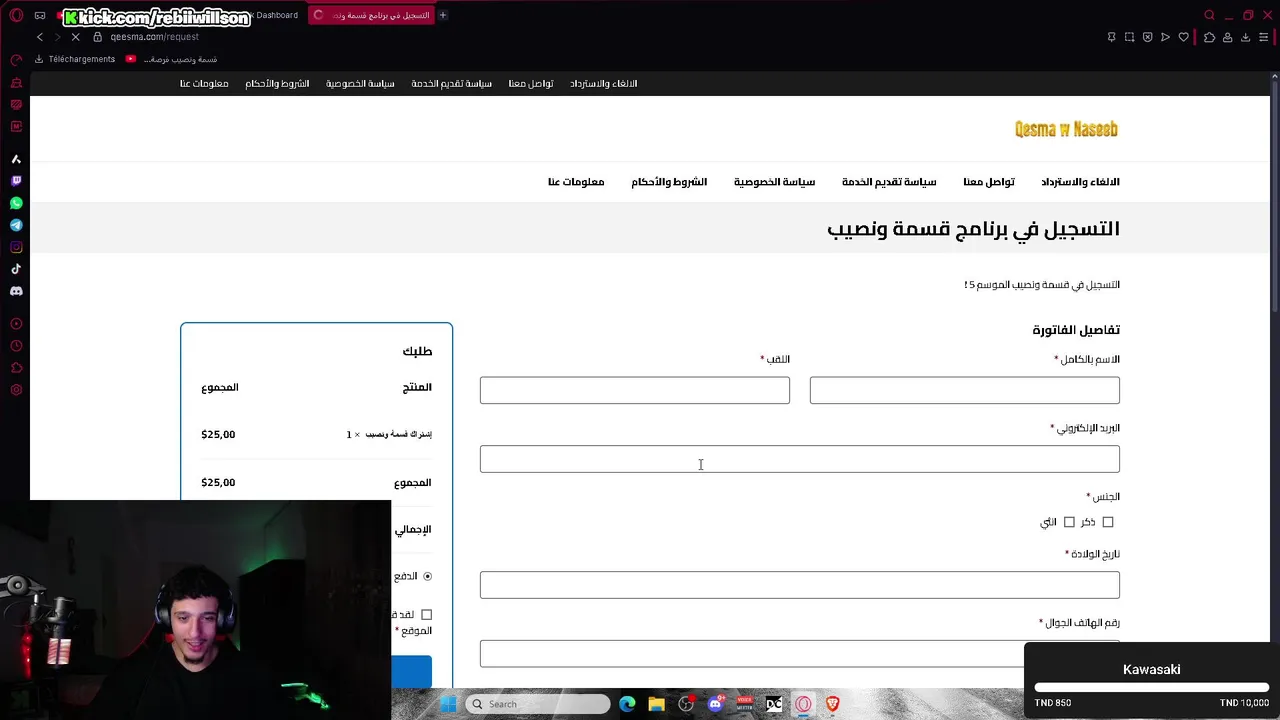
Task: Open the YouTube قسمة ونصيب bookmark
Action: [x=172, y=59]
